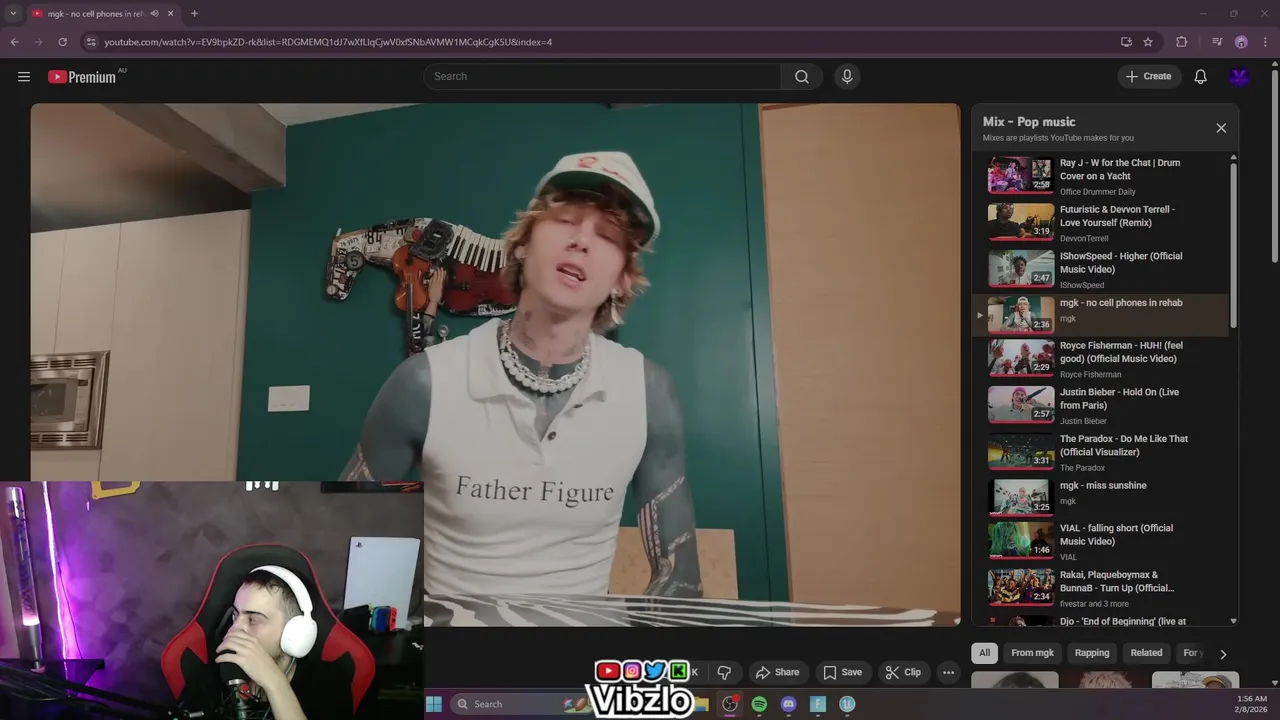Click the playlist panel scrollbar
This screenshot has height=720, width=1280.
[1233, 245]
